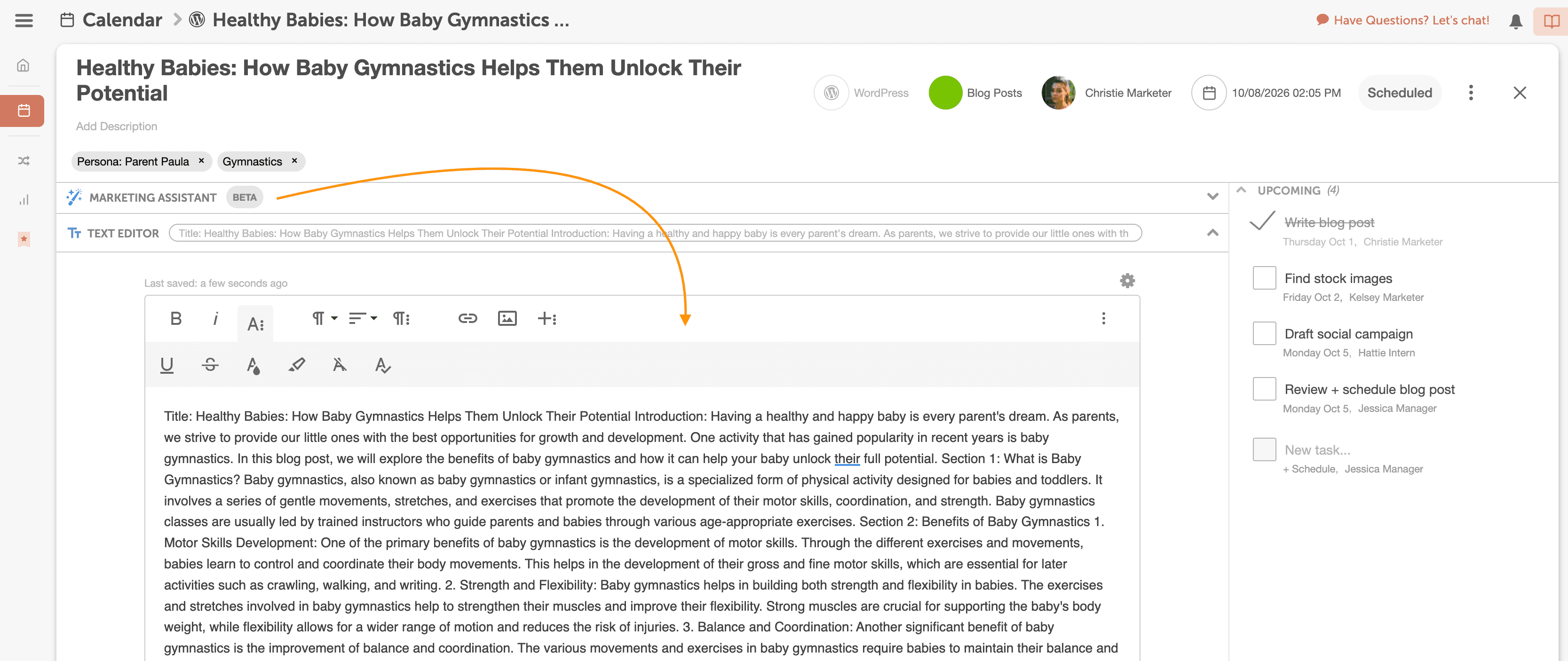Image resolution: width=1568 pixels, height=661 pixels.
Task: Open text editor settings gear
Action: click(x=1127, y=281)
